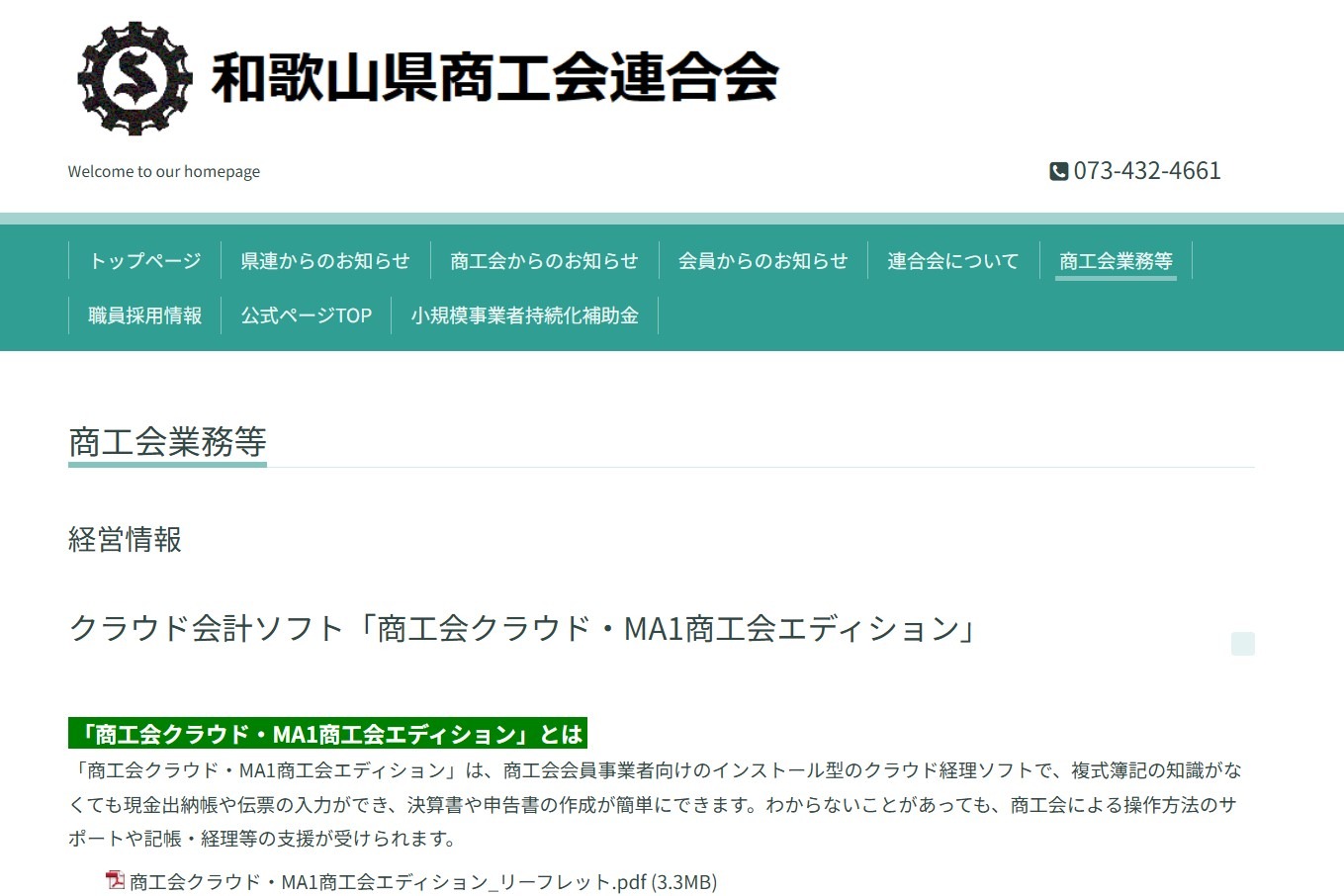The width and height of the screenshot is (1344, 896).
Task: Select the 商工会業務等 navigation item
Action: (1116, 261)
